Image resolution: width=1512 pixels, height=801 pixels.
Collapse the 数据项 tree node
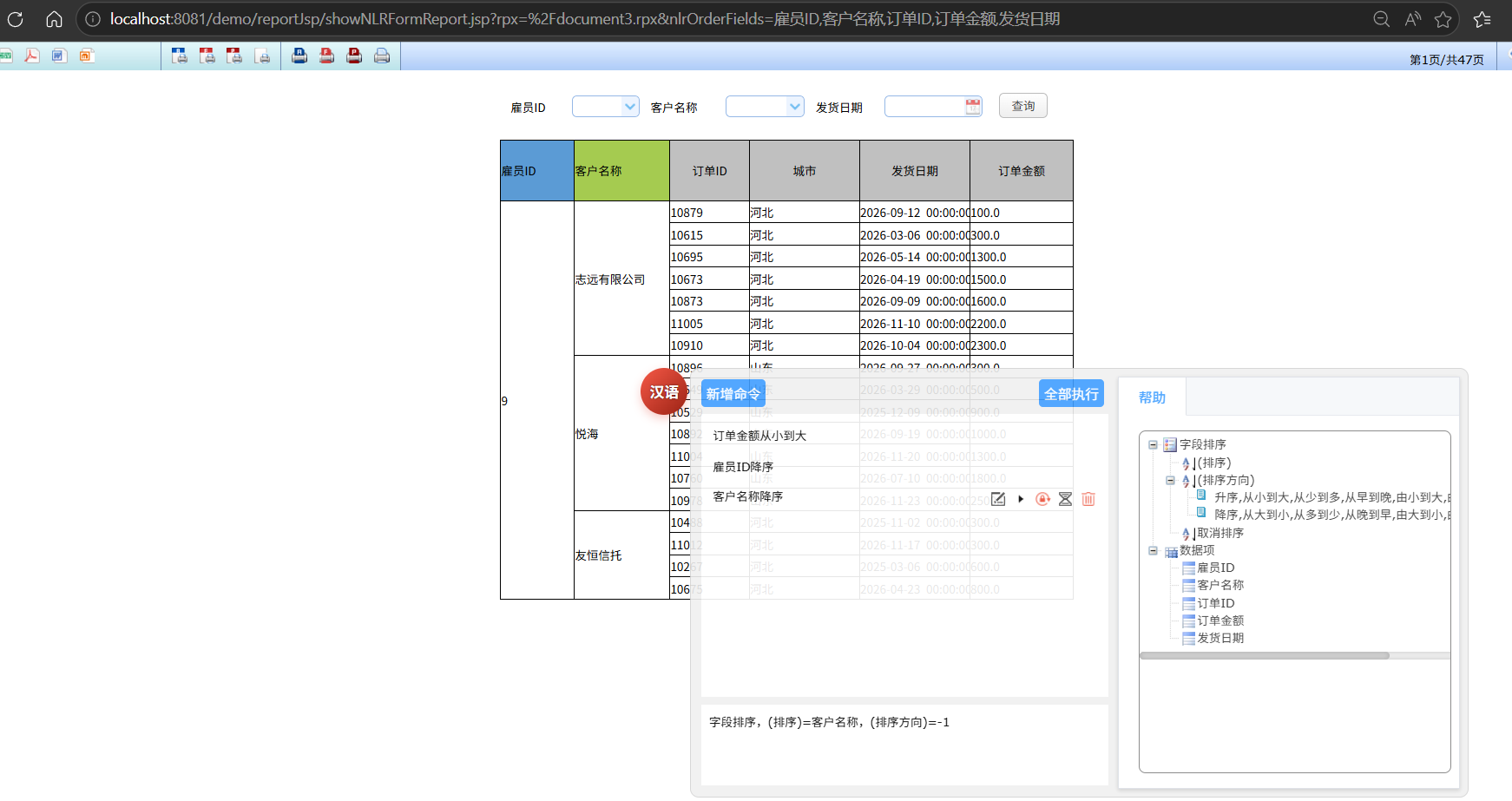(1153, 550)
